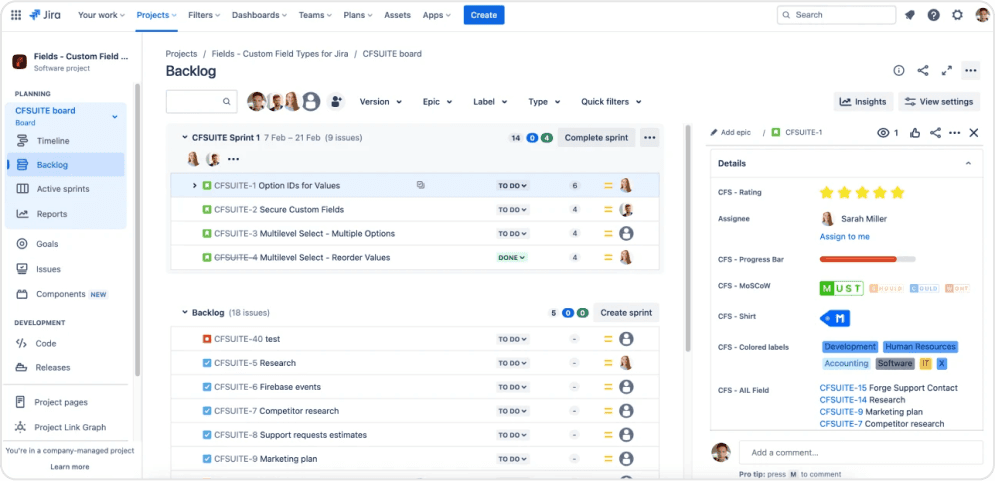The width and height of the screenshot is (995, 481).
Task: Open the help question mark icon
Action: [933, 15]
